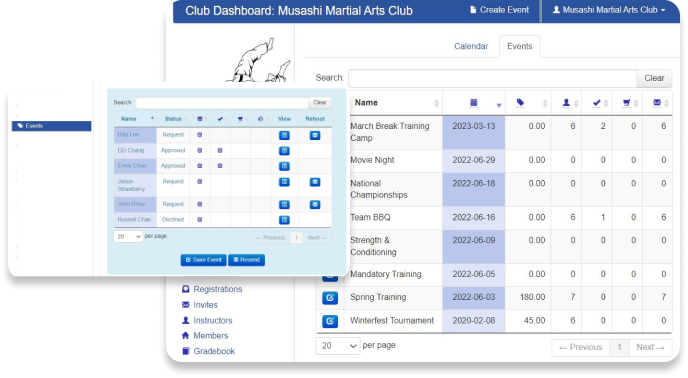
Task: Click View icon for Emily Chan
Action: [284, 166]
